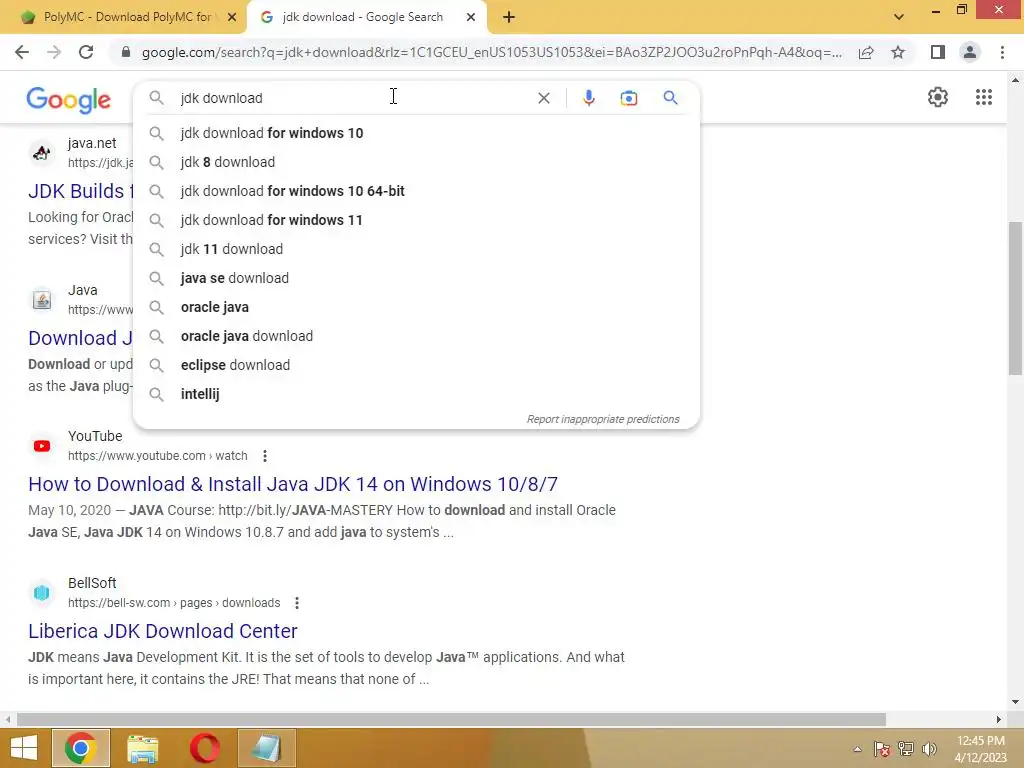Open the taskbar clock and date
This screenshot has height=768, width=1024.
coord(980,749)
